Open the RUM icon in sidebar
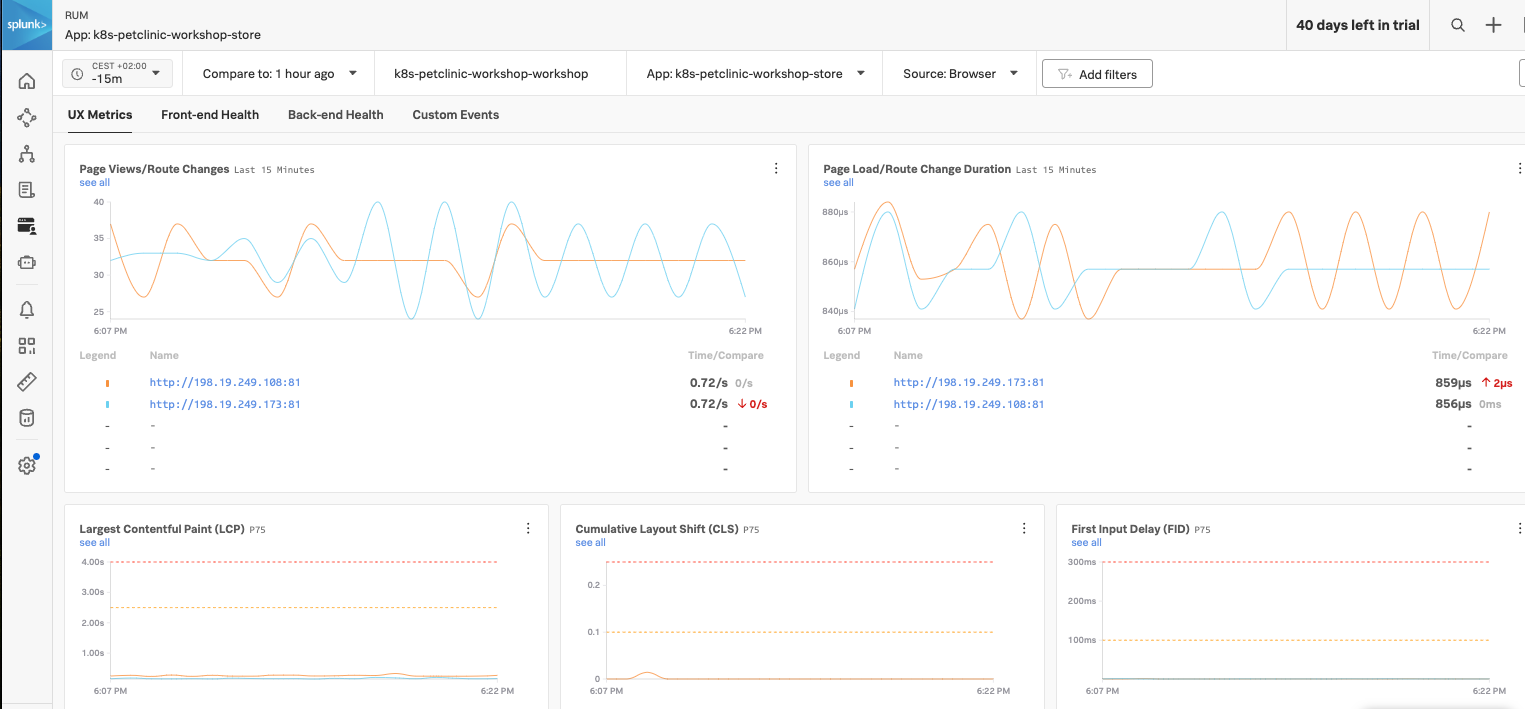Screen dimensions: 1525x709 pyautogui.click(x=27, y=226)
